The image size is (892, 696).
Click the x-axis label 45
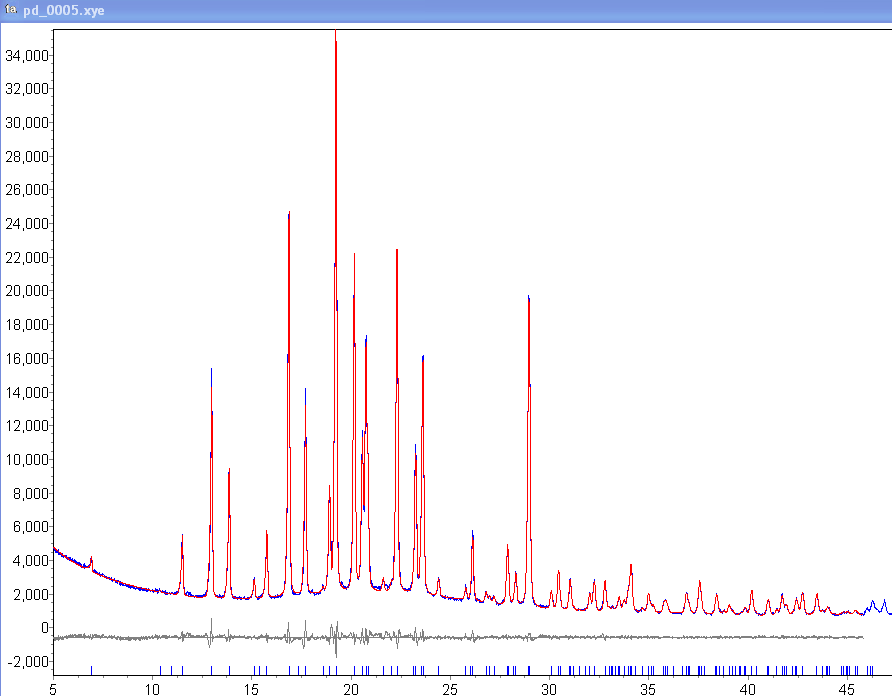[846, 690]
